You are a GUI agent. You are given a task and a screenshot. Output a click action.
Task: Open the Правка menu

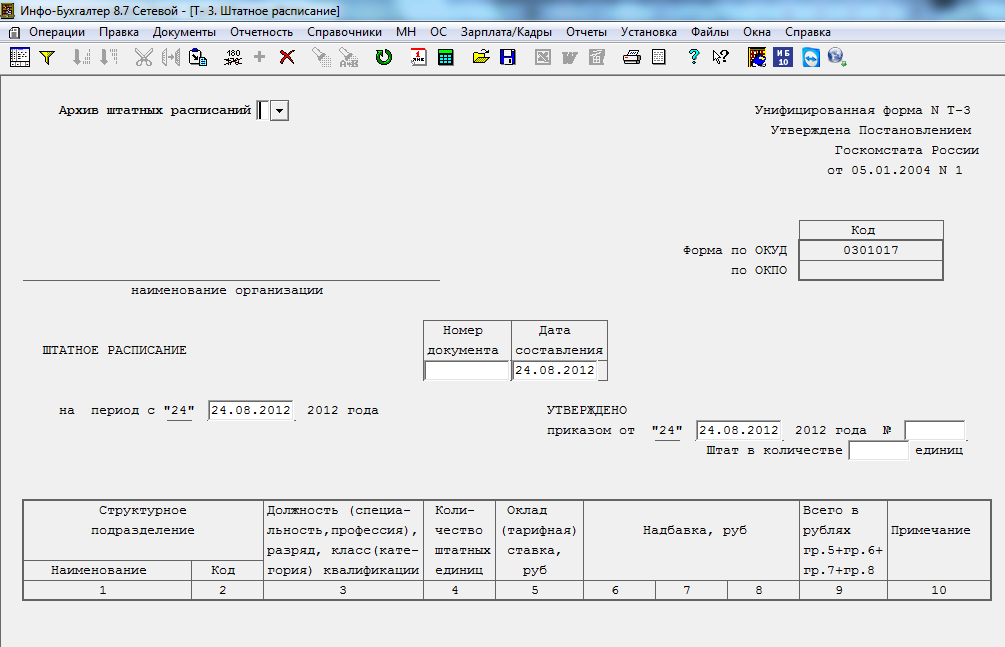119,32
